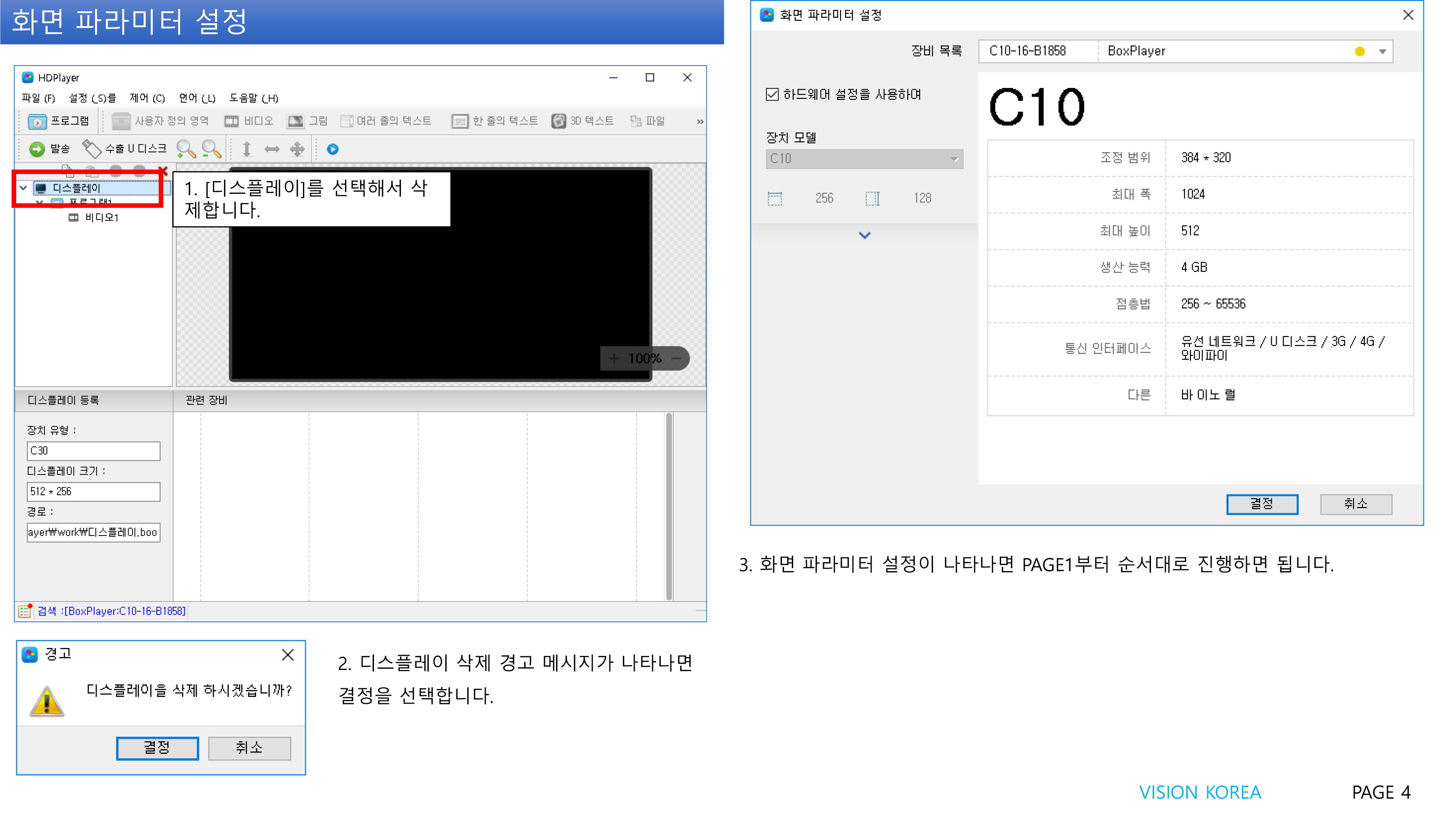Click the 경로 path field
The width and height of the screenshot is (1456, 819).
[94, 532]
